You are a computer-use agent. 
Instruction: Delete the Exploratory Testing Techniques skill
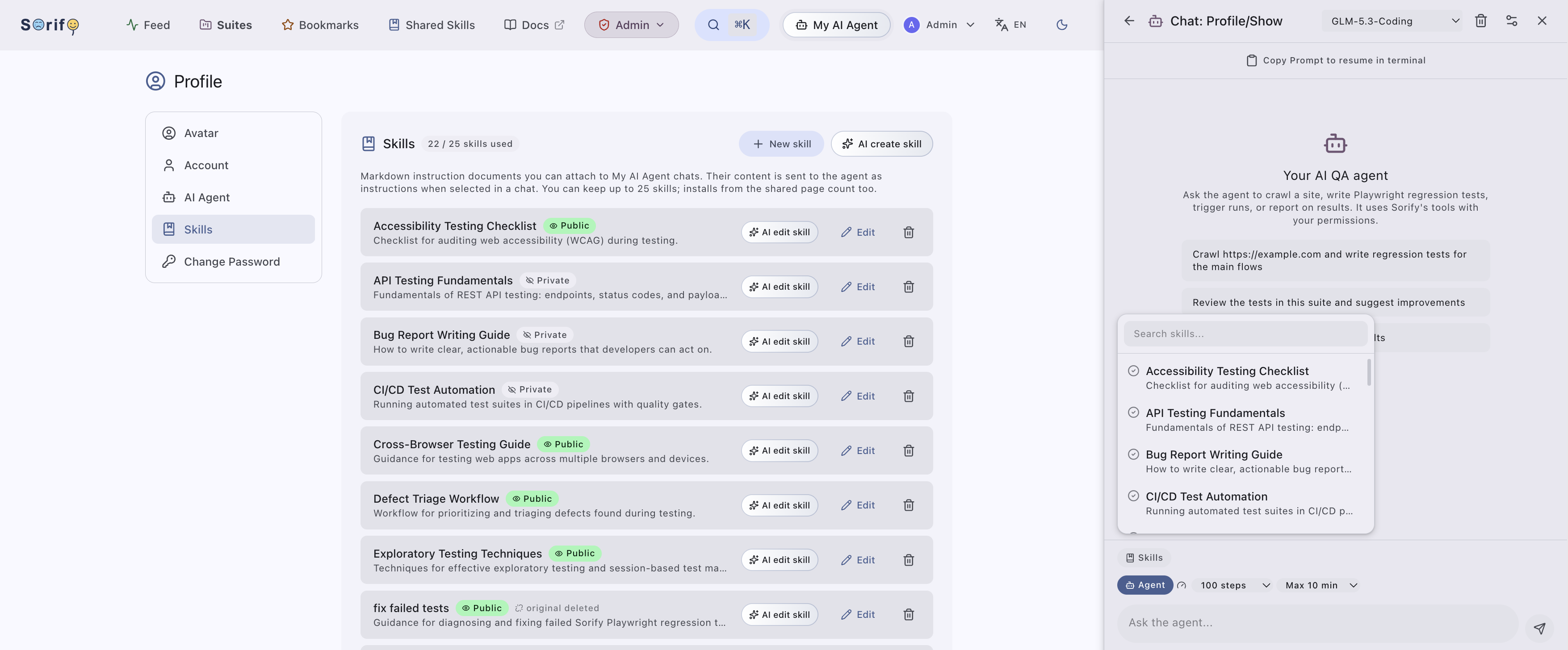pos(908,560)
